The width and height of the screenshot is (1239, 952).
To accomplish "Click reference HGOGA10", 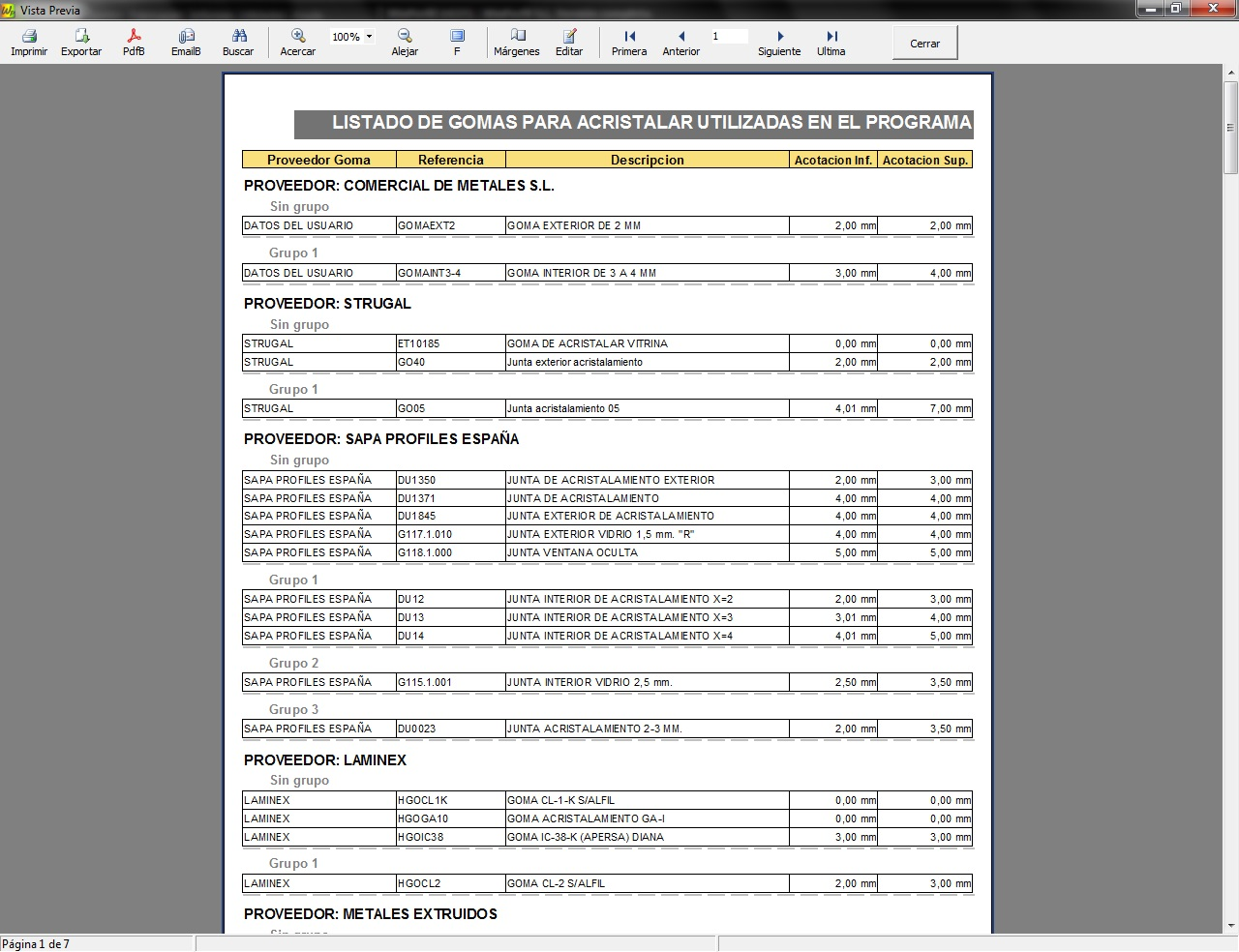I will click(x=423, y=818).
